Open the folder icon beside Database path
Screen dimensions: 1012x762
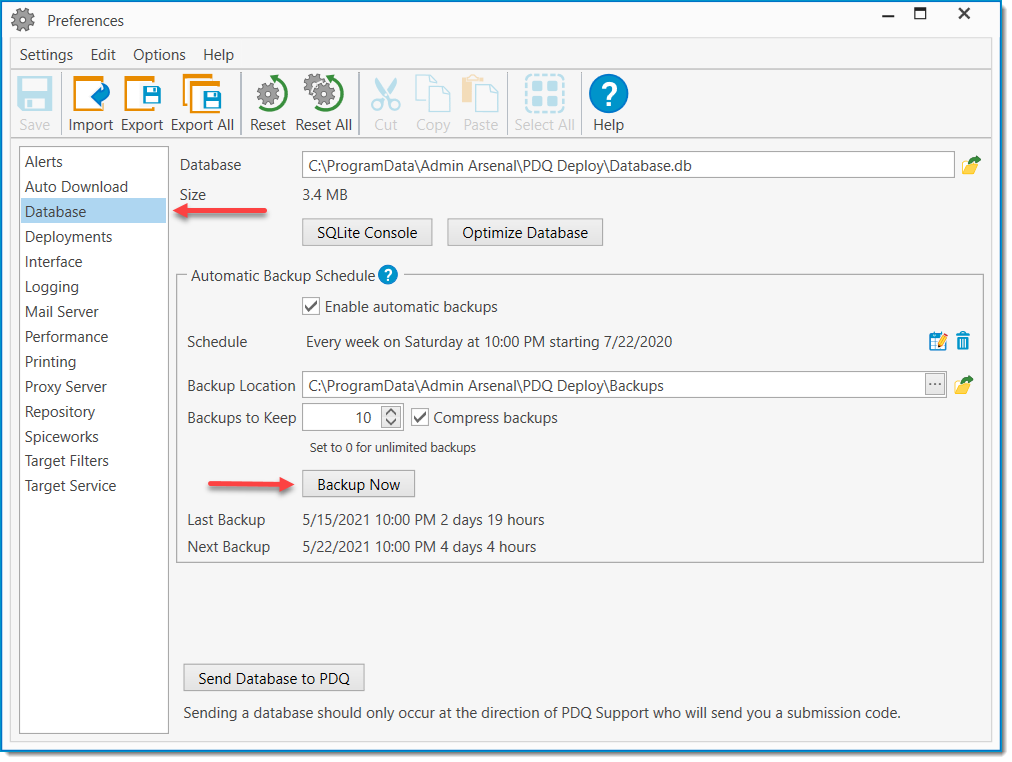point(971,165)
